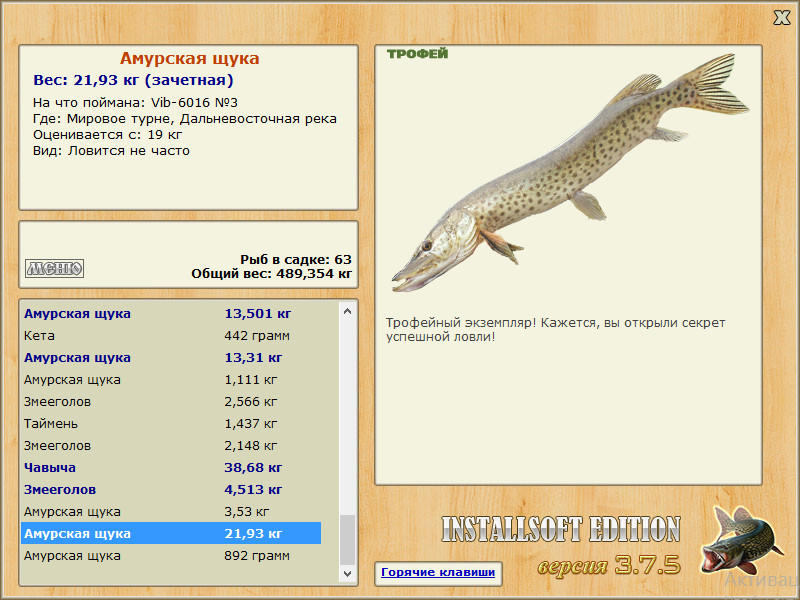This screenshot has height=600, width=800.
Task: Select Чавыча 38,68 кг row
Action: click(x=171, y=467)
